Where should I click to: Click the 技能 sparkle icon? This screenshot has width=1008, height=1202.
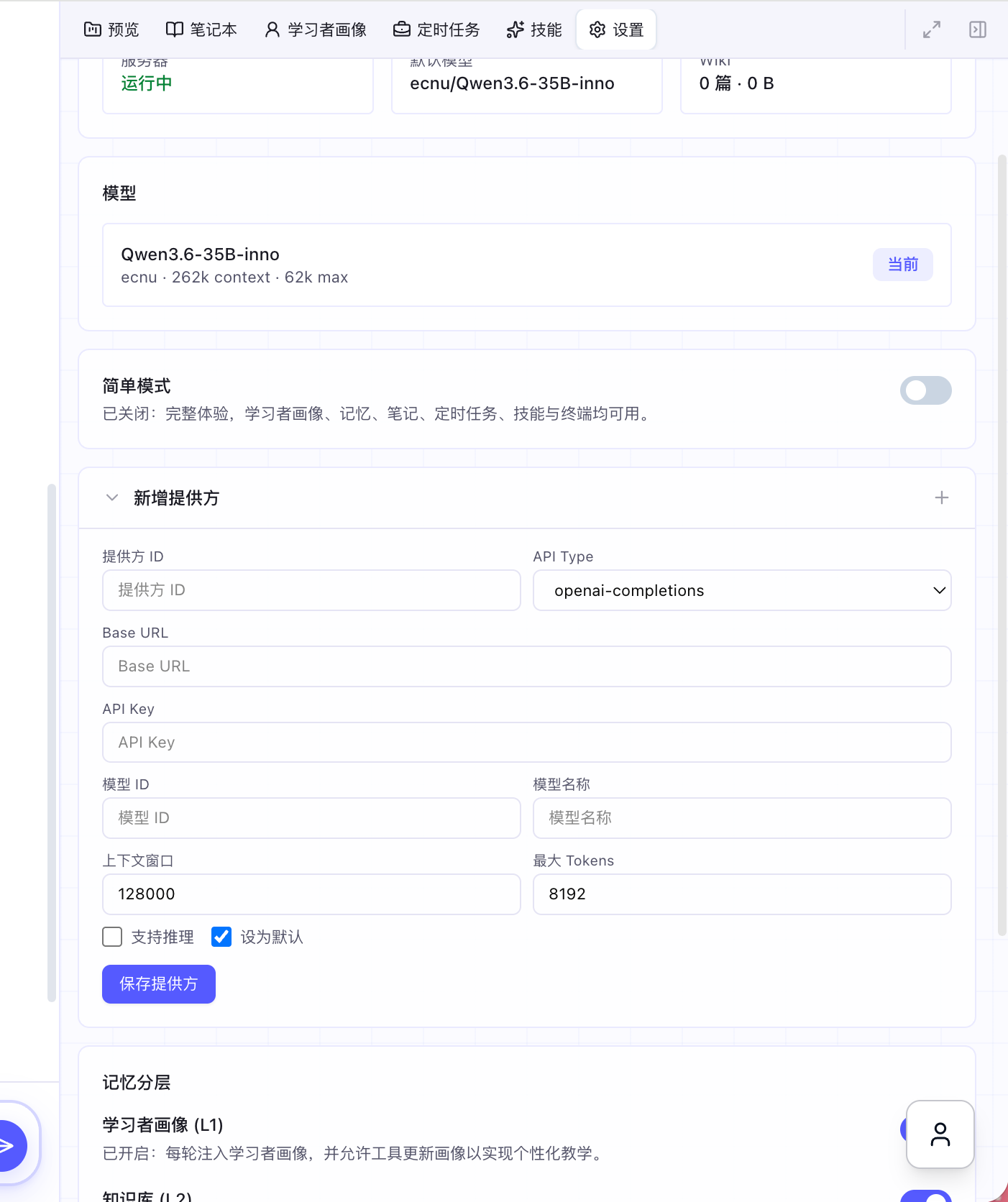pos(516,29)
